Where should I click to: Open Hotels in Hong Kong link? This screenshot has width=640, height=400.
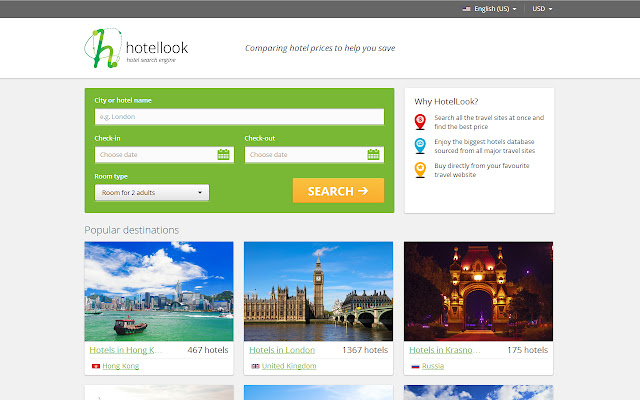pos(126,350)
